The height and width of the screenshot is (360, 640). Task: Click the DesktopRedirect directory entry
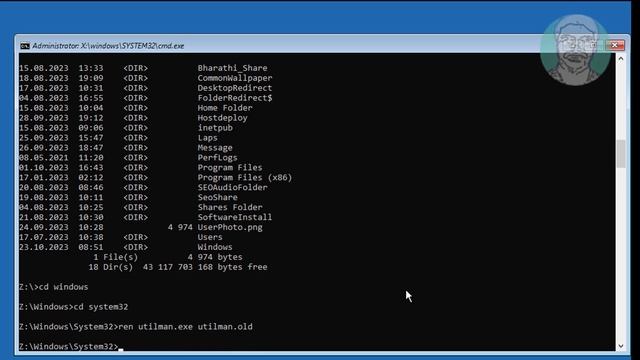pos(235,88)
